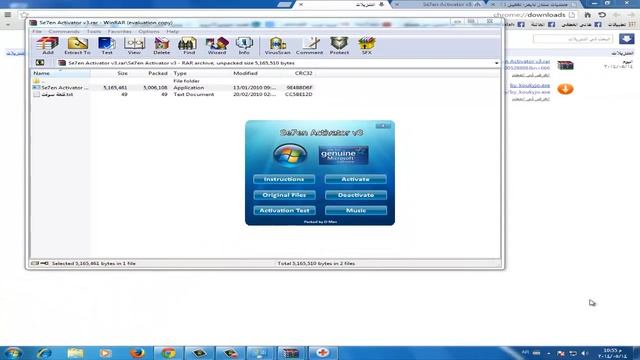Click the volume speaker tray icon
Viewport: 640px width, 360px height.
point(584,353)
